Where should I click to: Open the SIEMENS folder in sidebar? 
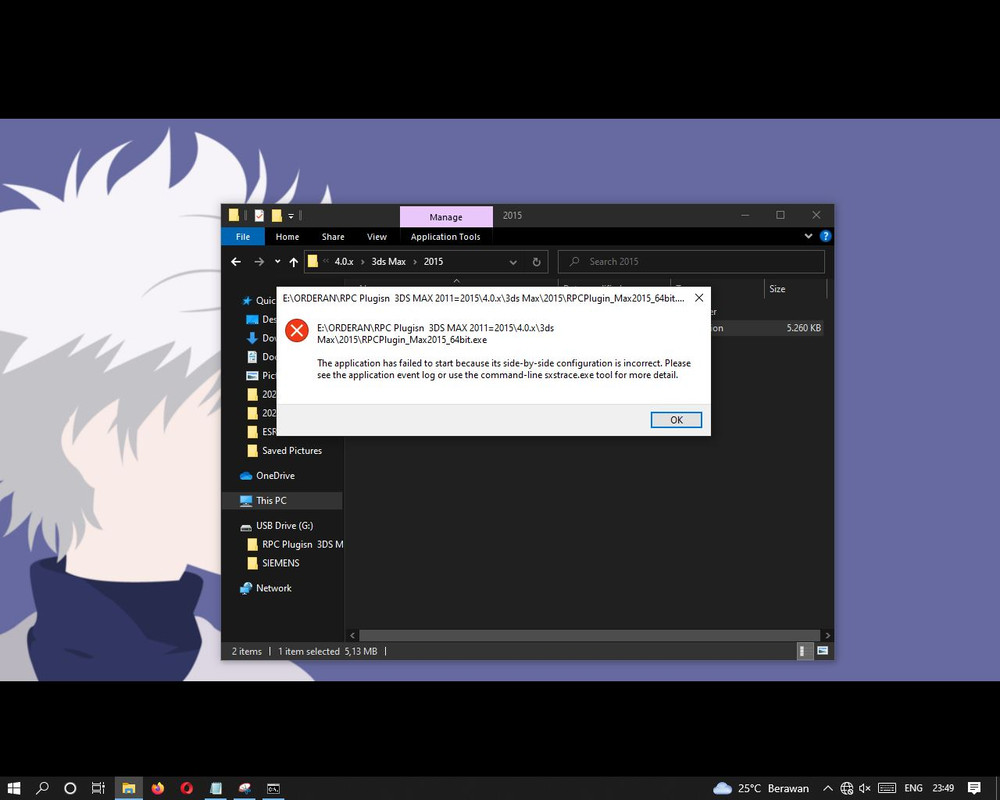coord(273,563)
